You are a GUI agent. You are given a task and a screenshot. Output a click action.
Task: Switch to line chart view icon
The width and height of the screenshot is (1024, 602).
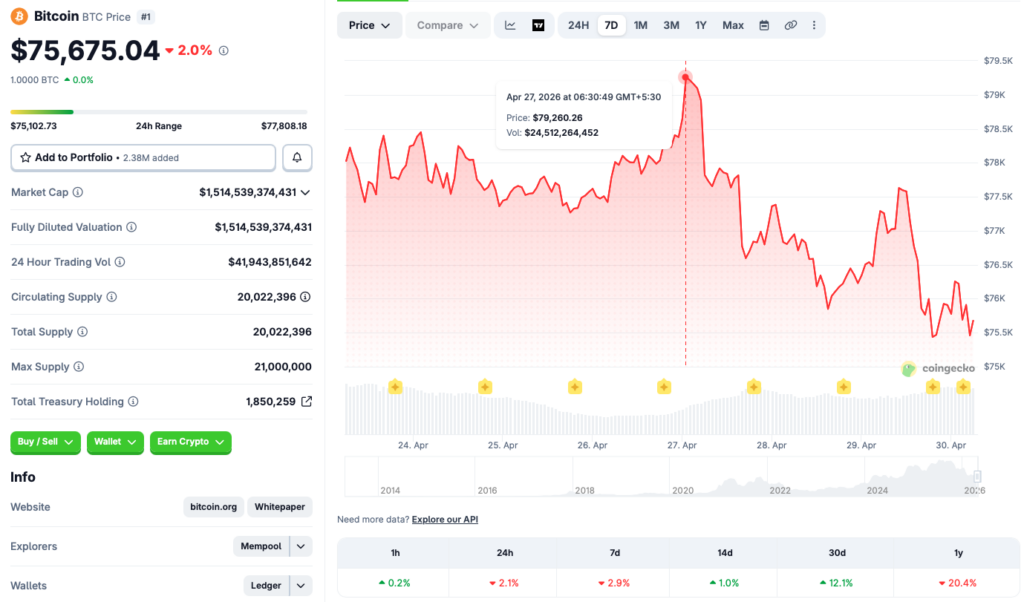510,25
